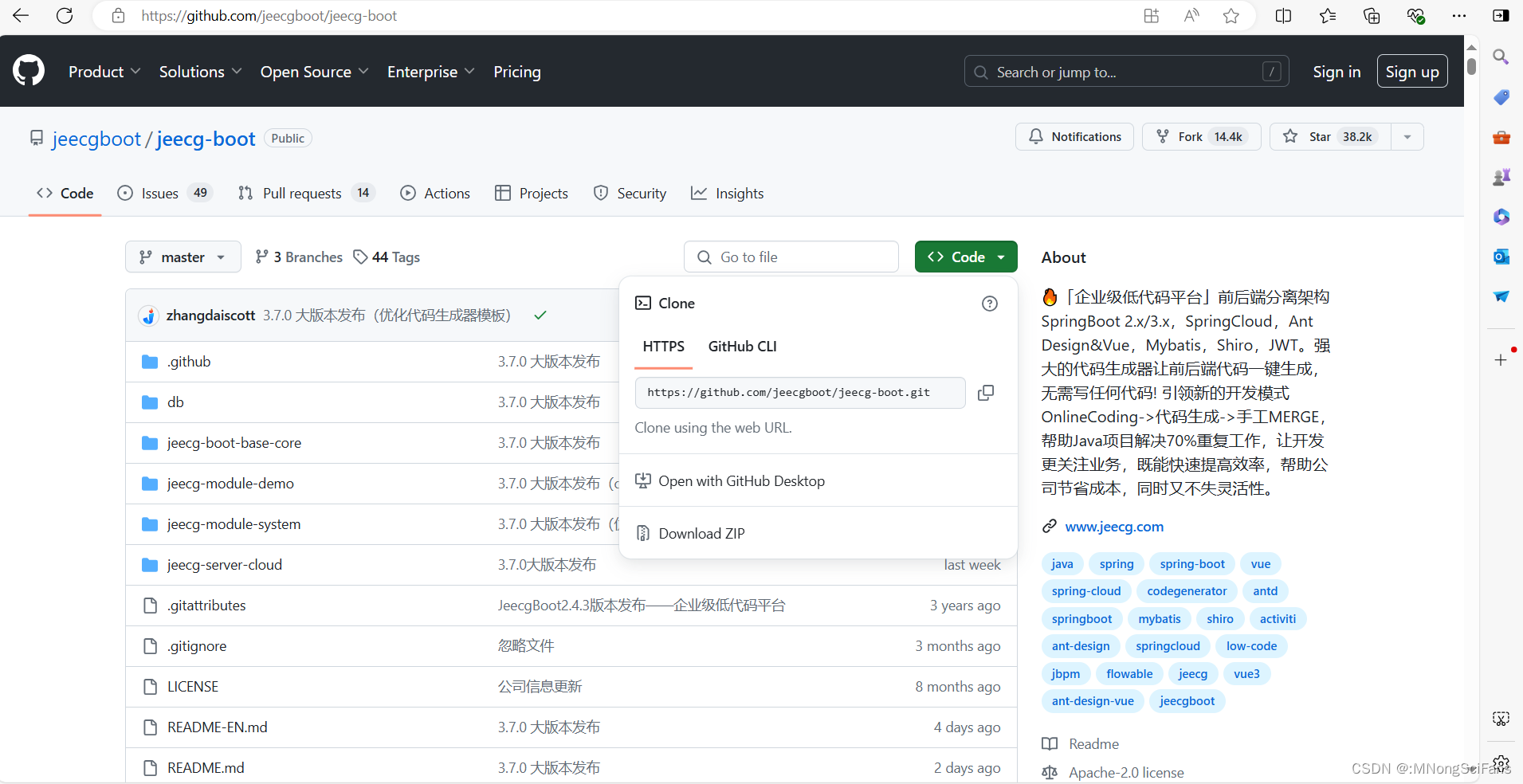The height and width of the screenshot is (784, 1523).
Task: Click the Notifications button
Action: [x=1074, y=137]
